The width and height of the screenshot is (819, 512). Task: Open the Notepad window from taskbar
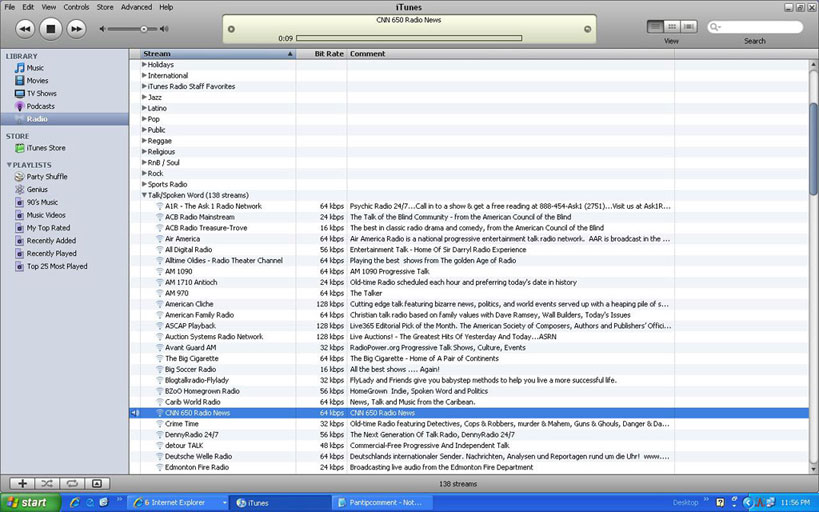click(384, 503)
